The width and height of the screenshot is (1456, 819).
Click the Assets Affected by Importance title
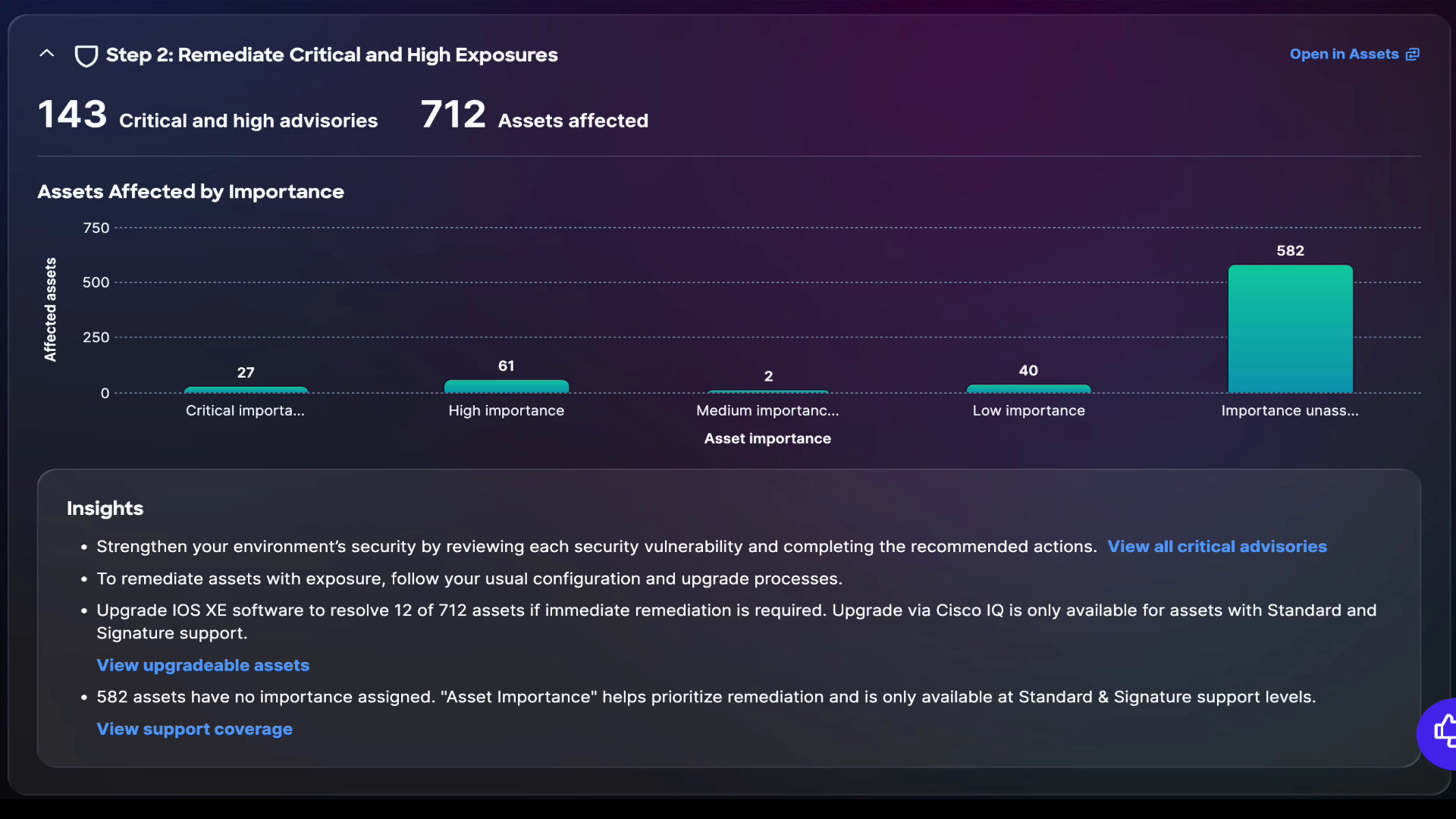tap(190, 192)
